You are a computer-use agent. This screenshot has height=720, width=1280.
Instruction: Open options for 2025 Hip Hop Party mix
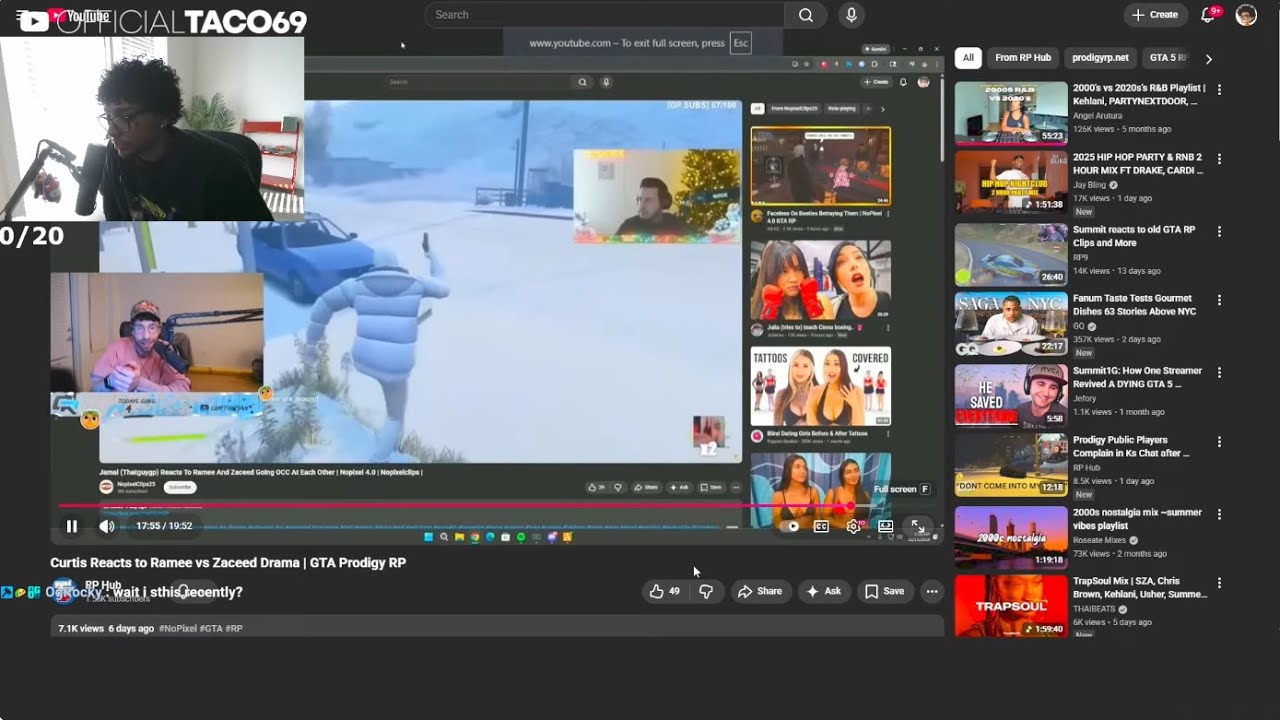click(1219, 160)
